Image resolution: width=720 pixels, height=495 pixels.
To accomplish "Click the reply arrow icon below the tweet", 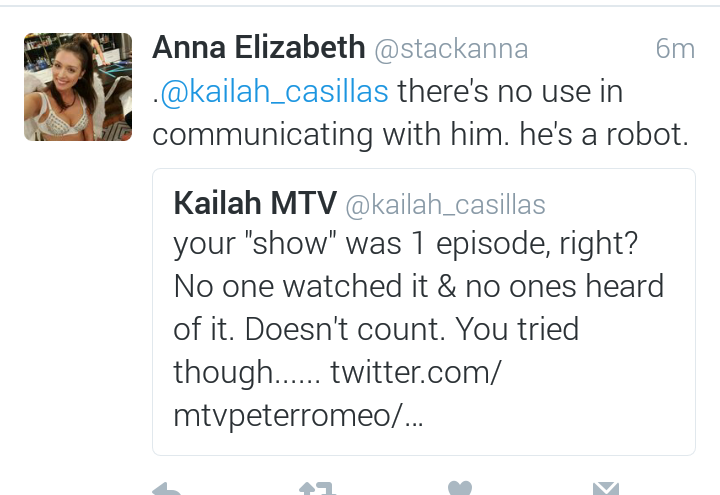I will (x=166, y=489).
